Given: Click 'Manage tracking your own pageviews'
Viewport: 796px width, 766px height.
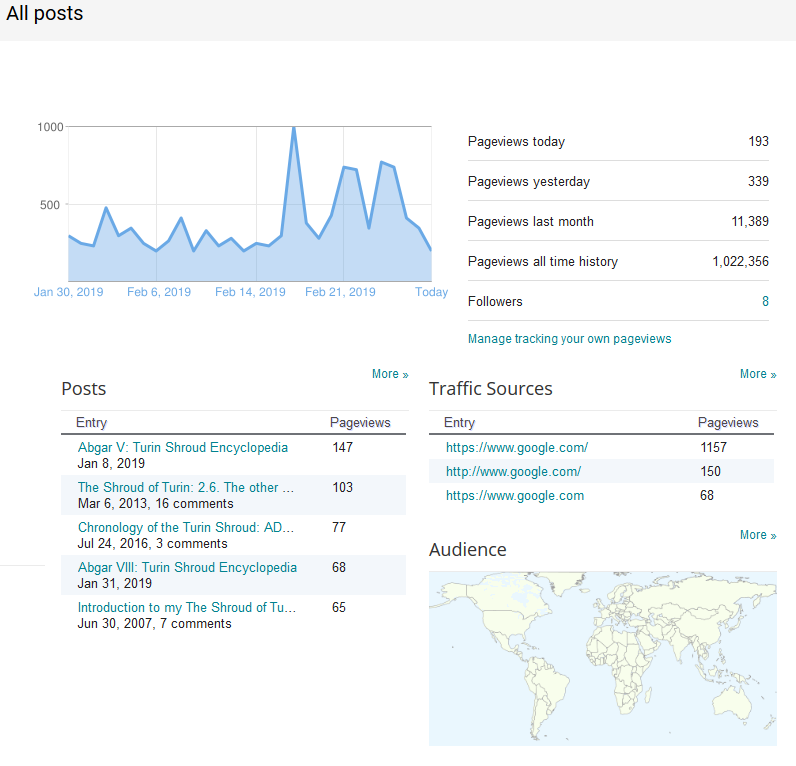Looking at the screenshot, I should click(569, 339).
